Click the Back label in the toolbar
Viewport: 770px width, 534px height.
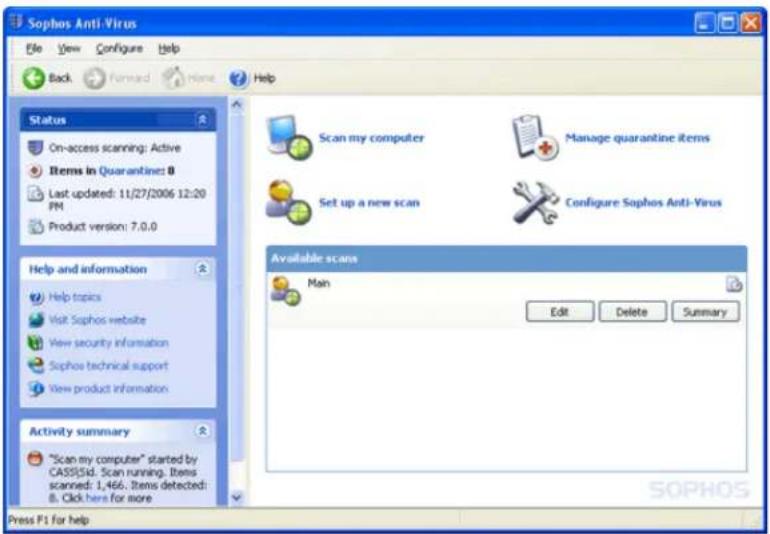[60, 78]
